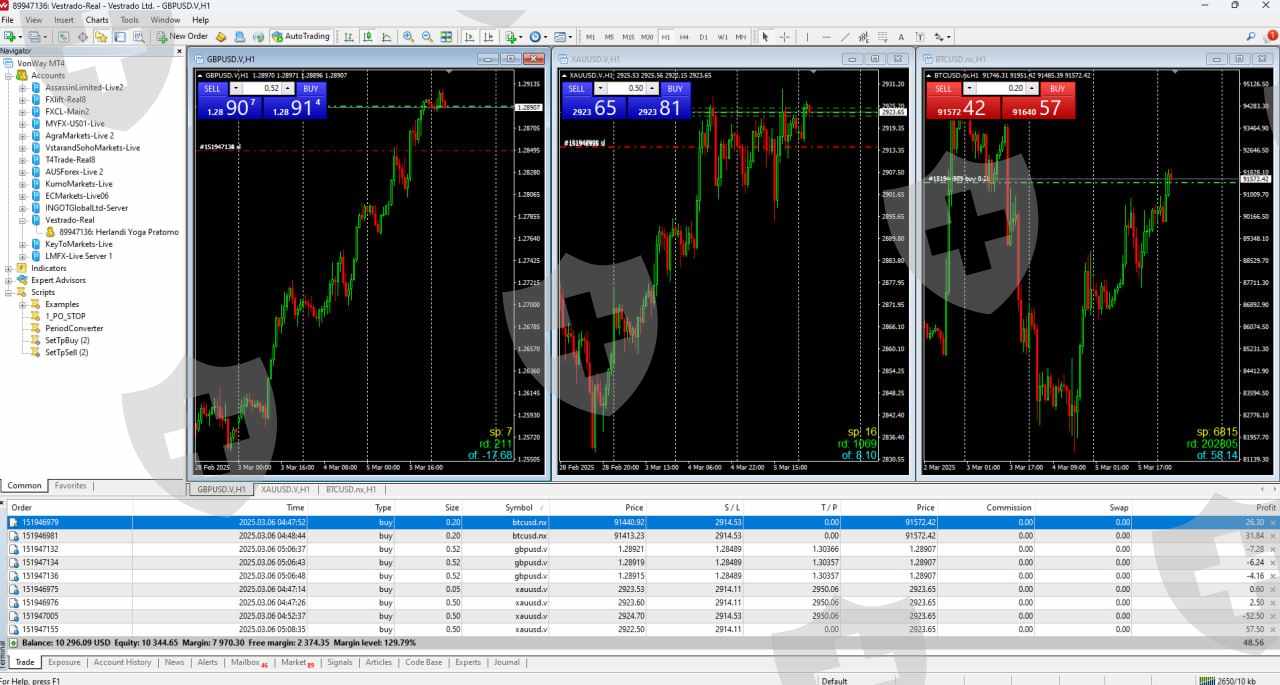Collapse the Vestrado-Real account node
Screen dimensions: 1280x685
[23, 220]
